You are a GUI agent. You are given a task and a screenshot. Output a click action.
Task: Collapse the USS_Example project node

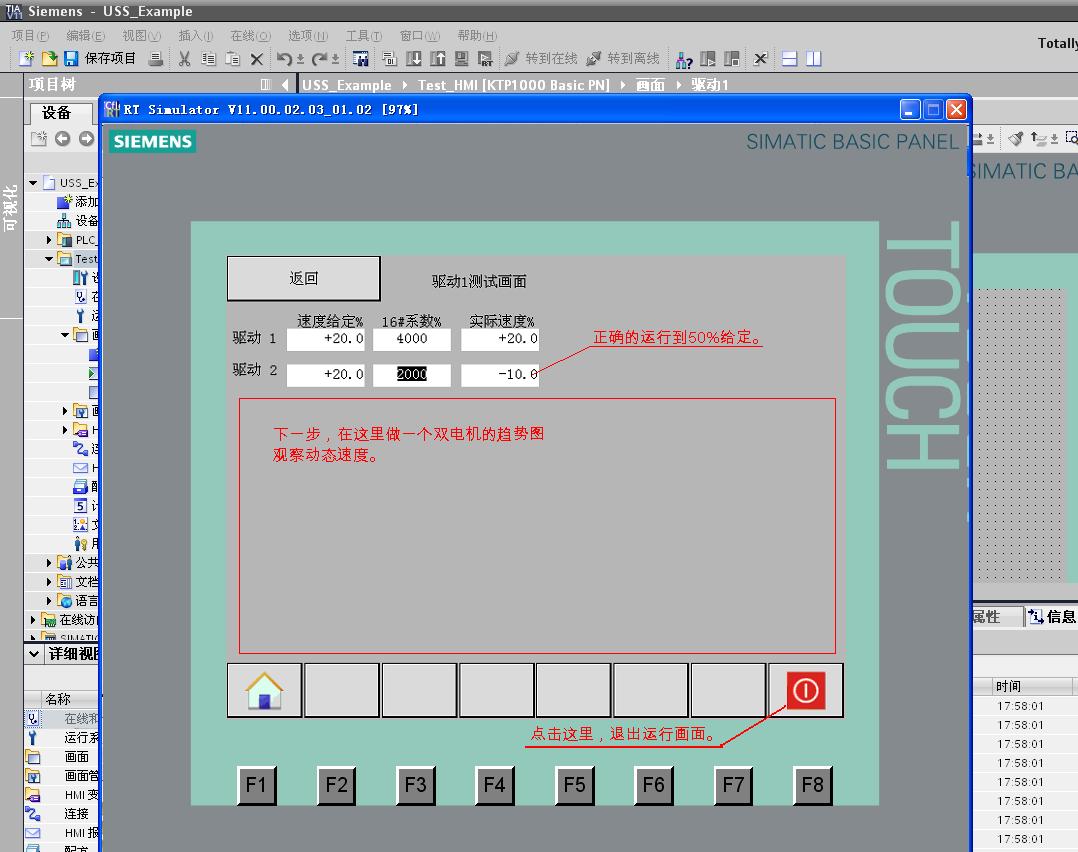(33, 182)
